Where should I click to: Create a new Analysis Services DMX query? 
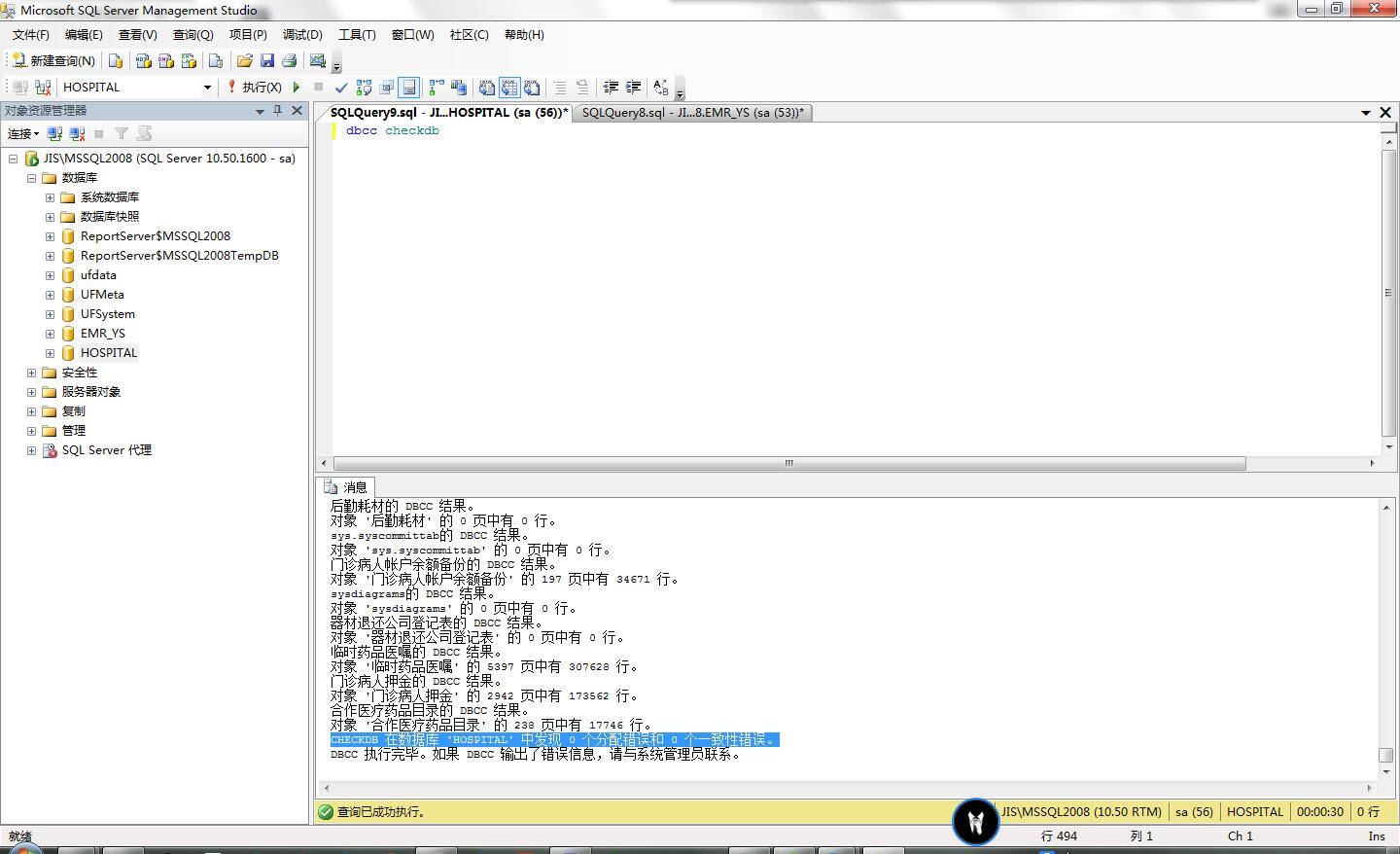point(165,60)
